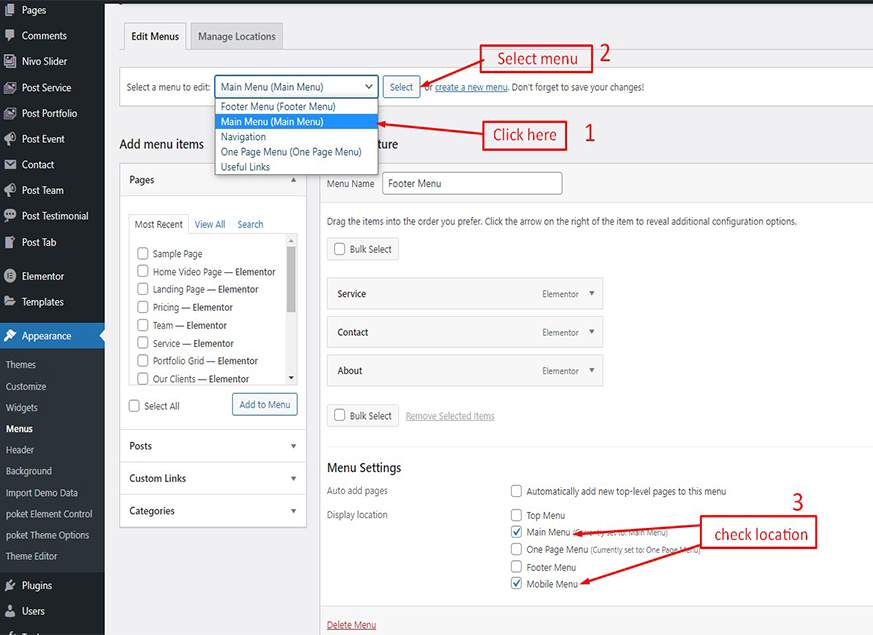The width and height of the screenshot is (873, 635).
Task: Expand the Service menu item arrow
Action: 591,294
